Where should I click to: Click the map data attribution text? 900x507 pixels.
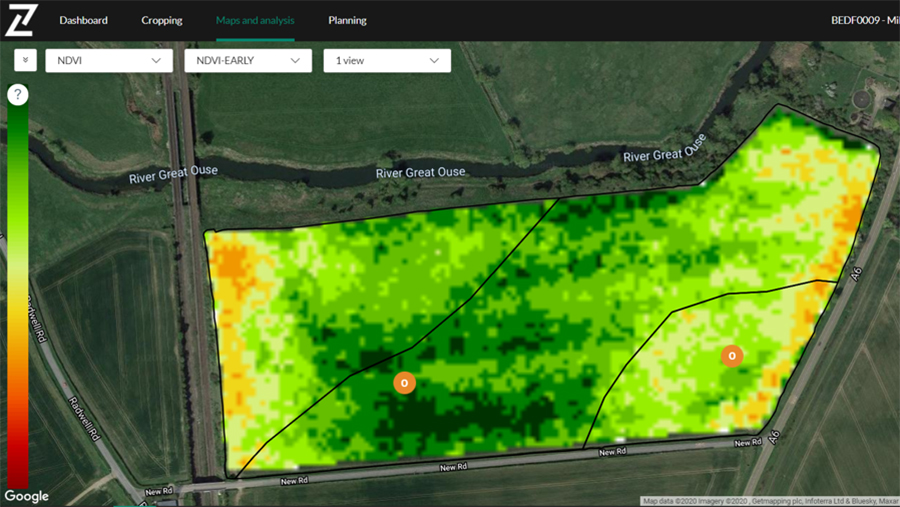click(x=768, y=501)
